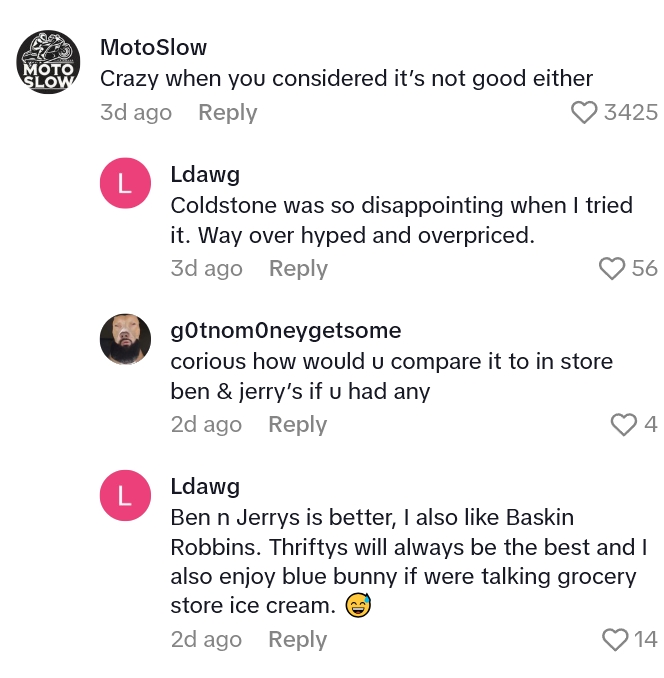Open Ldawg username above Ben n Jerrys comment

click(205, 487)
